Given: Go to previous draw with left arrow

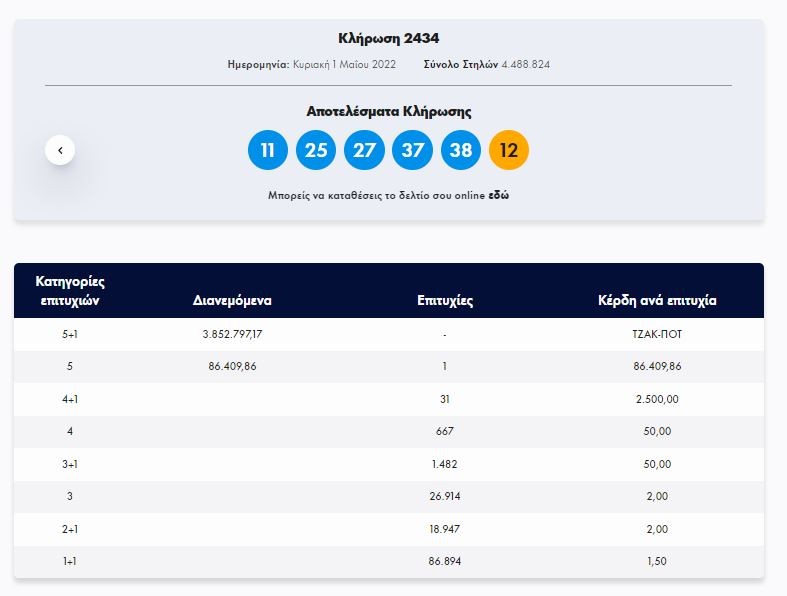Looking at the screenshot, I should (60, 150).
